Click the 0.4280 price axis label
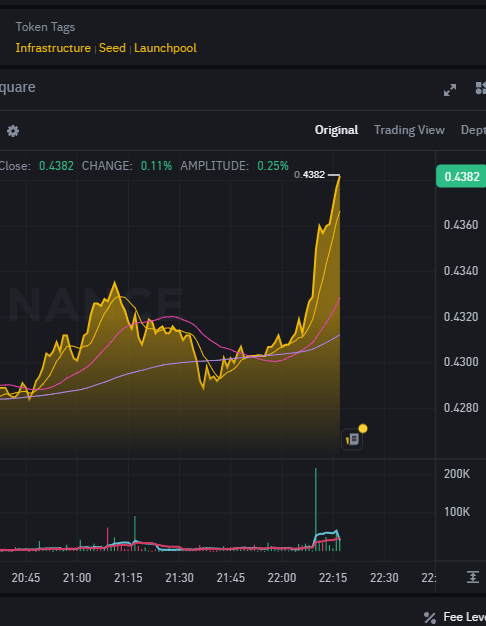The width and height of the screenshot is (486, 626). click(461, 408)
